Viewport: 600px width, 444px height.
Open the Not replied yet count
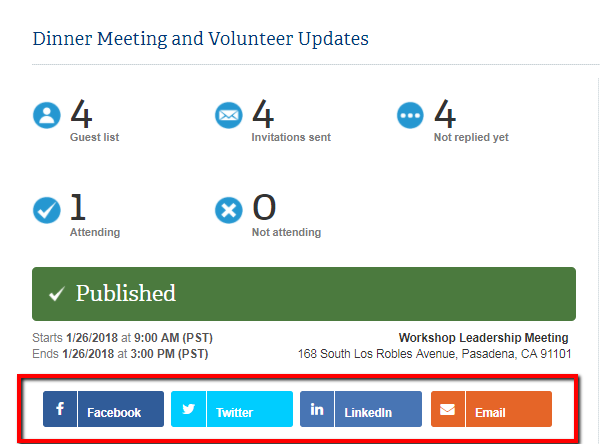point(445,114)
